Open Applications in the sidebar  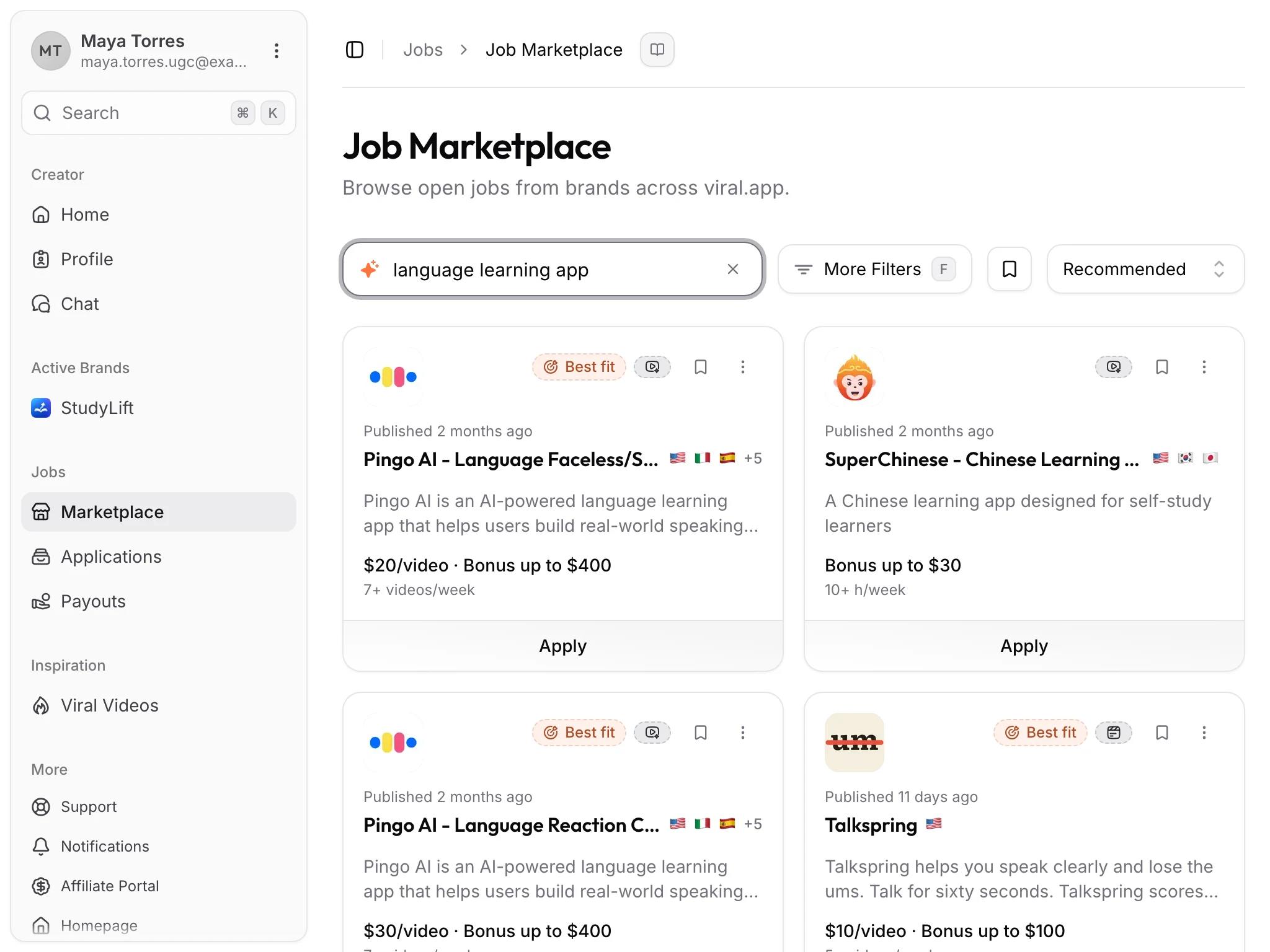159,557
